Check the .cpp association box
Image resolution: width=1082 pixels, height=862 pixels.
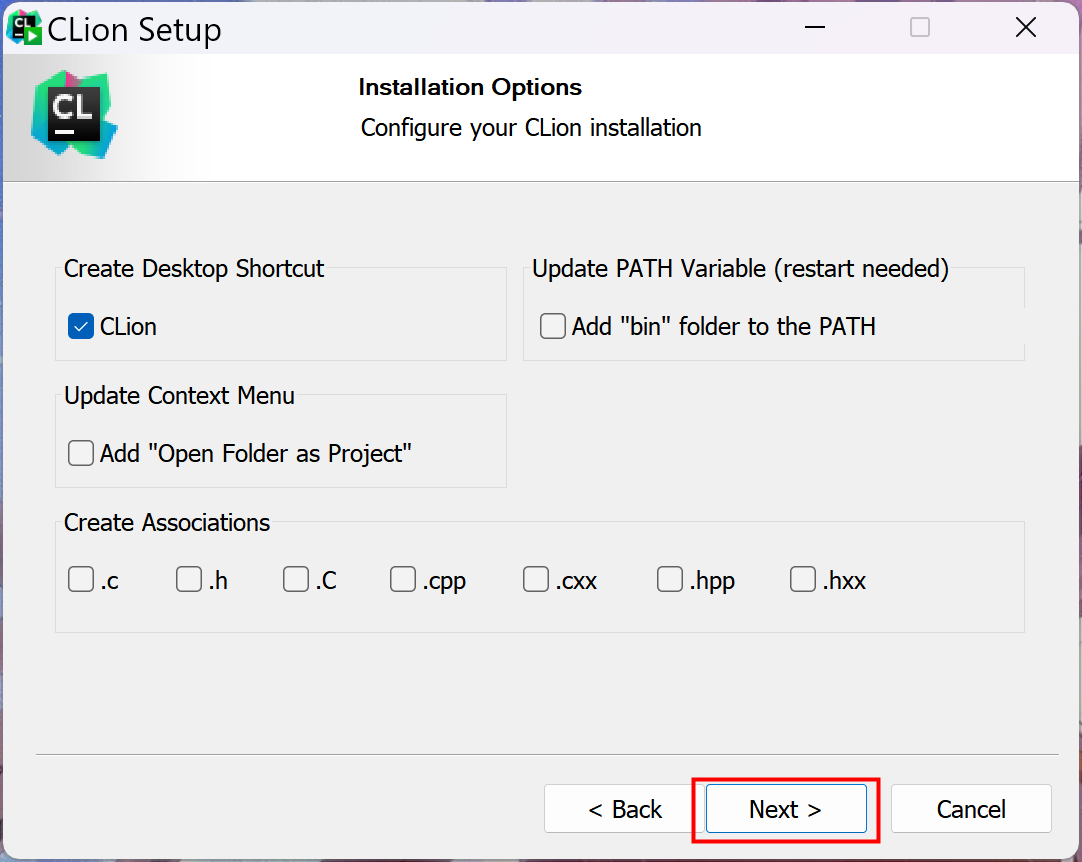[403, 579]
